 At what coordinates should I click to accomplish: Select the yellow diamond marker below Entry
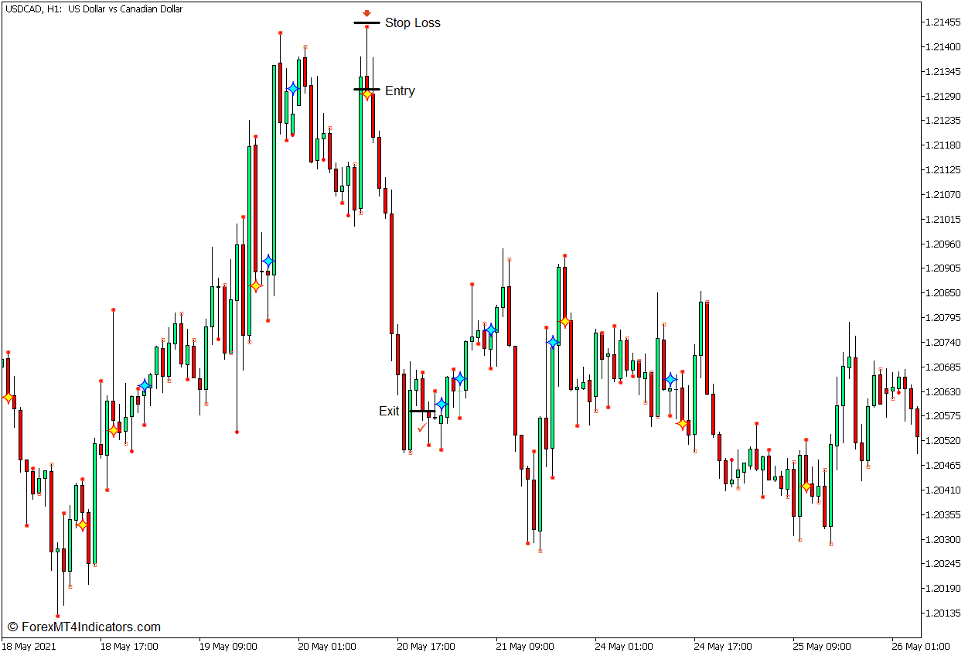click(369, 93)
